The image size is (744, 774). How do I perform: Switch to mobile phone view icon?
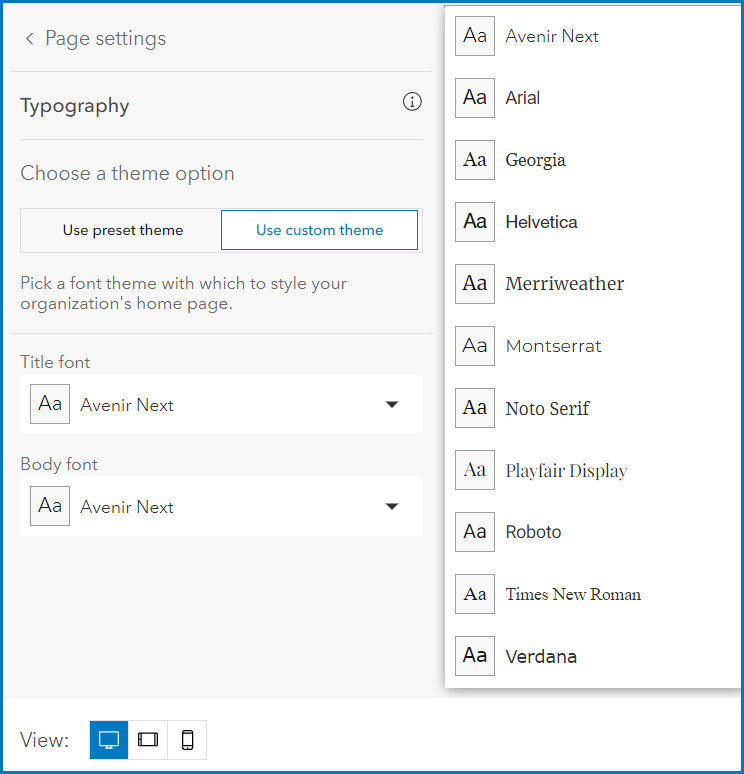pos(187,740)
